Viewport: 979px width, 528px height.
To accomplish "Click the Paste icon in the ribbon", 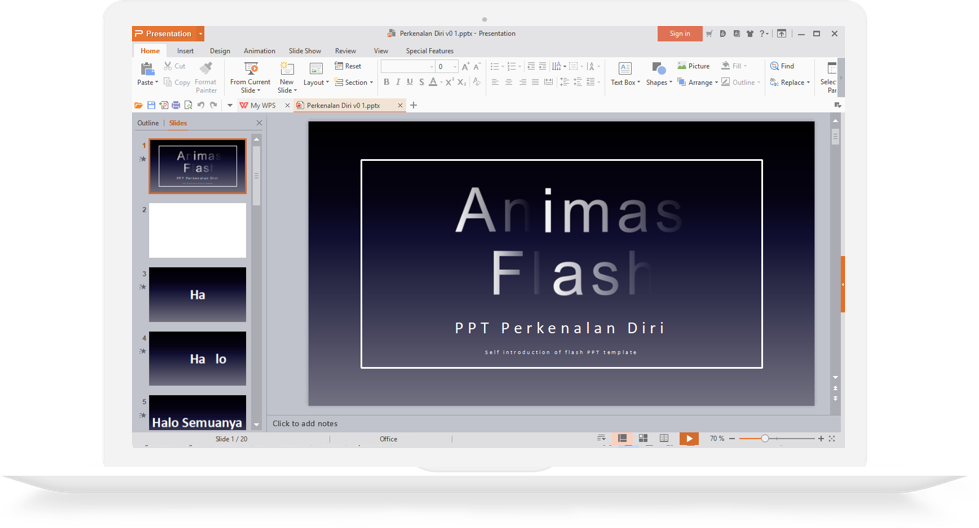I will pos(147,69).
